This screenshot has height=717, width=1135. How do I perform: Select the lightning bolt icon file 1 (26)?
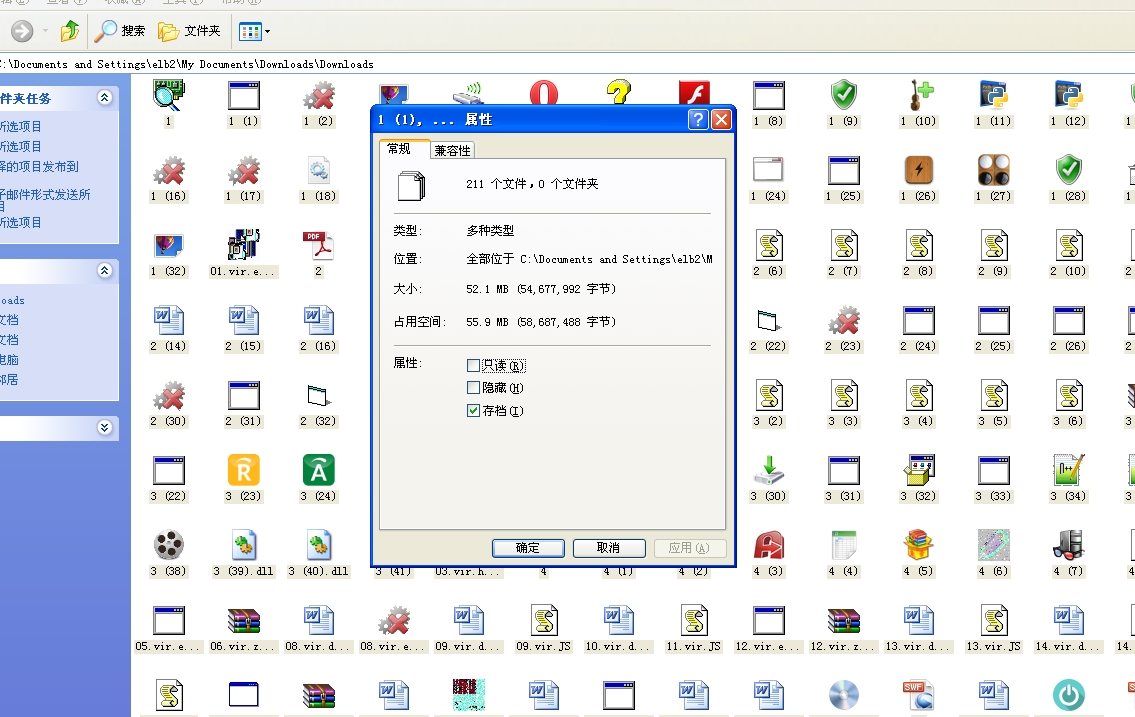(918, 171)
